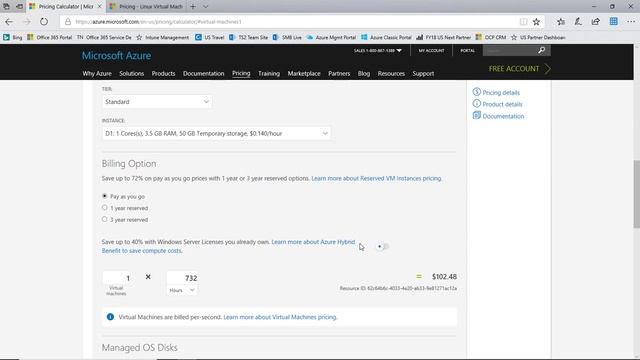Open the favorites hub icon
Image resolution: width=640 pixels, height=360 pixels.
pos(561,22)
